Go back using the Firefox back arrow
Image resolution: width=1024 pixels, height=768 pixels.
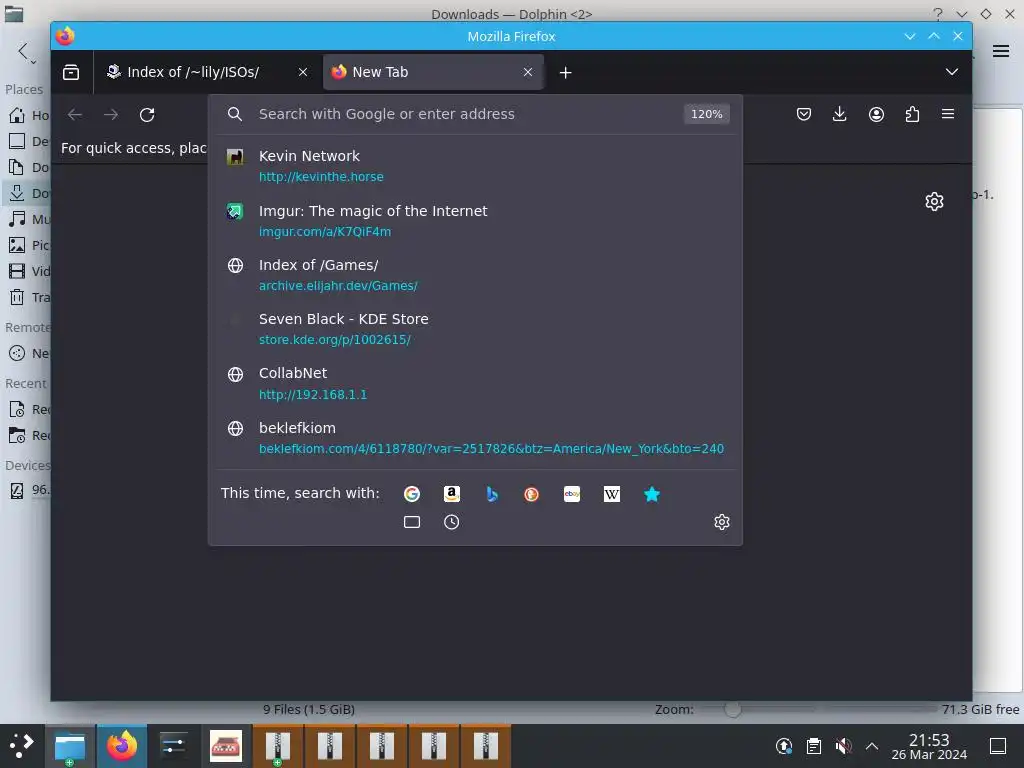(x=75, y=115)
